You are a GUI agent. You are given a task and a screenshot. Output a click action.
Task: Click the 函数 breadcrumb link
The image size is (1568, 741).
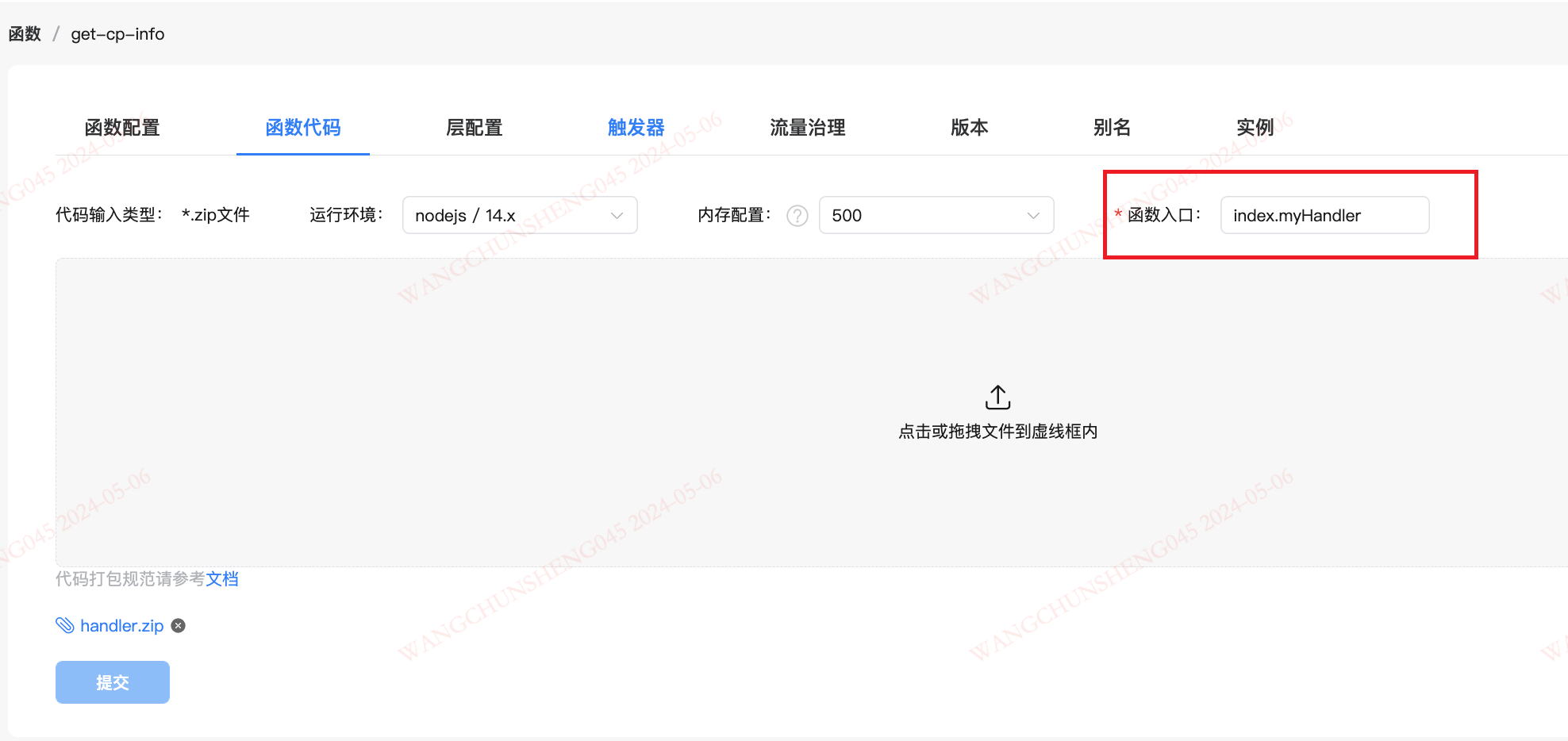(x=25, y=34)
